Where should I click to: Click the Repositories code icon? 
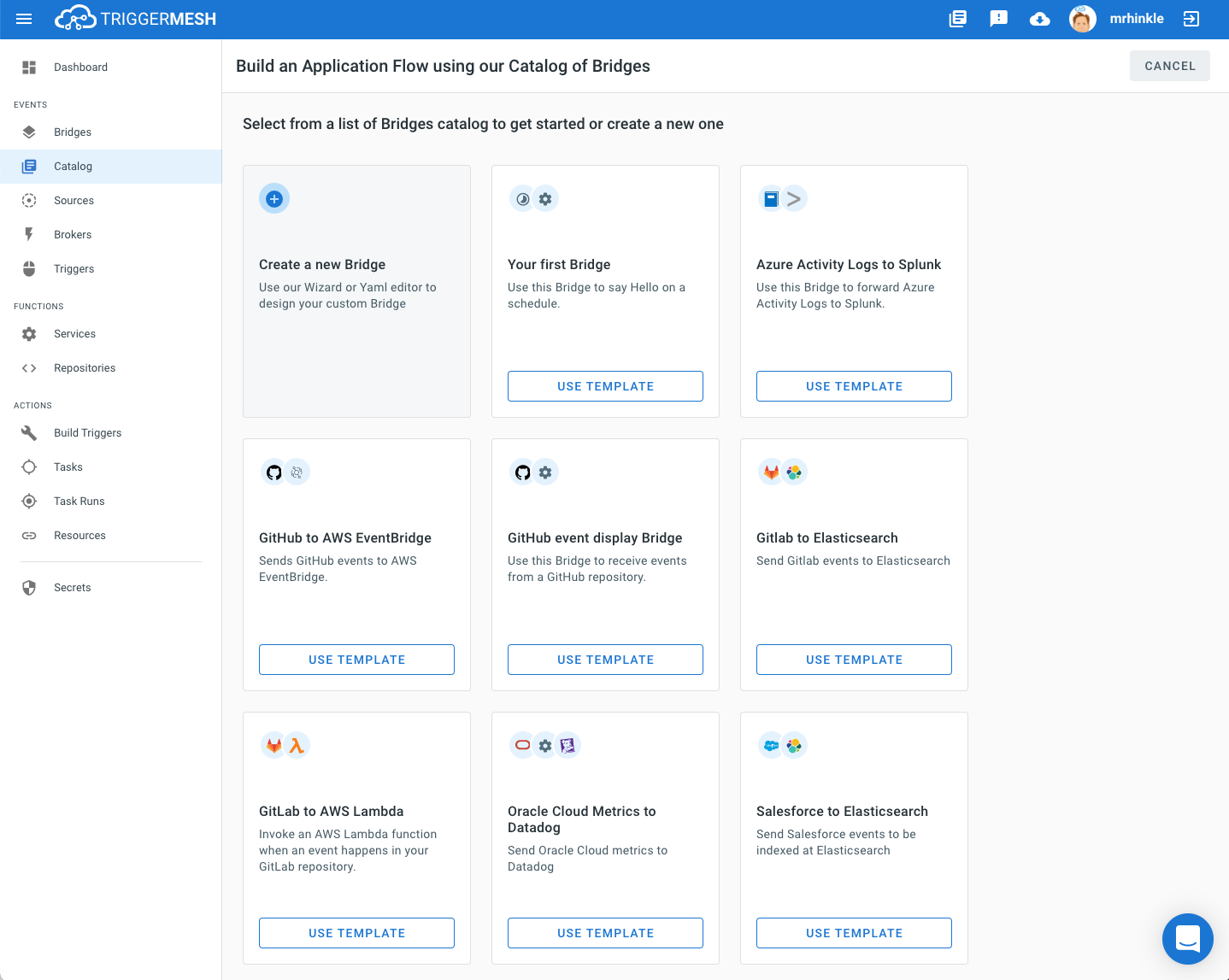[29, 368]
